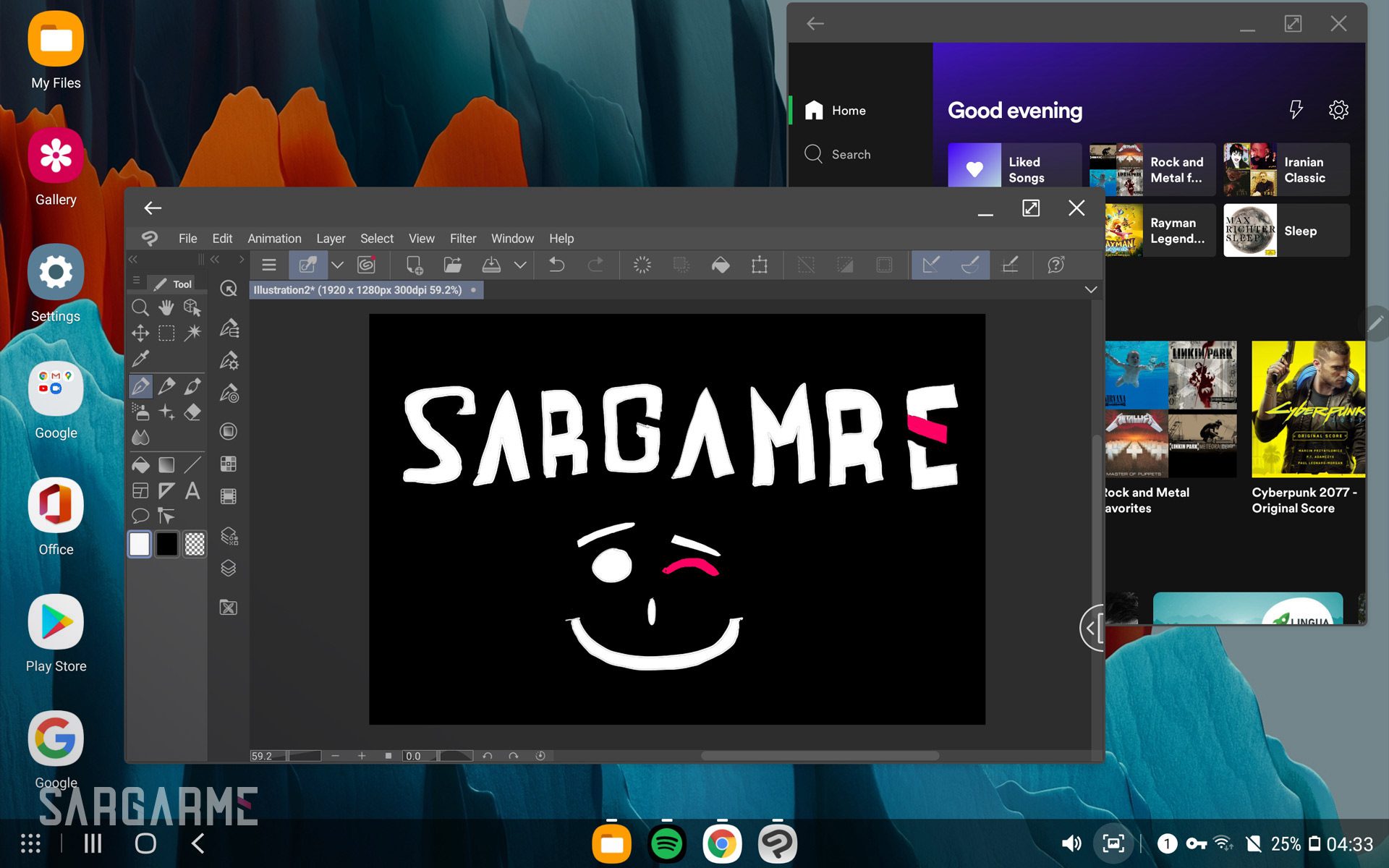Select the Eyedropper tool

pos(140,359)
